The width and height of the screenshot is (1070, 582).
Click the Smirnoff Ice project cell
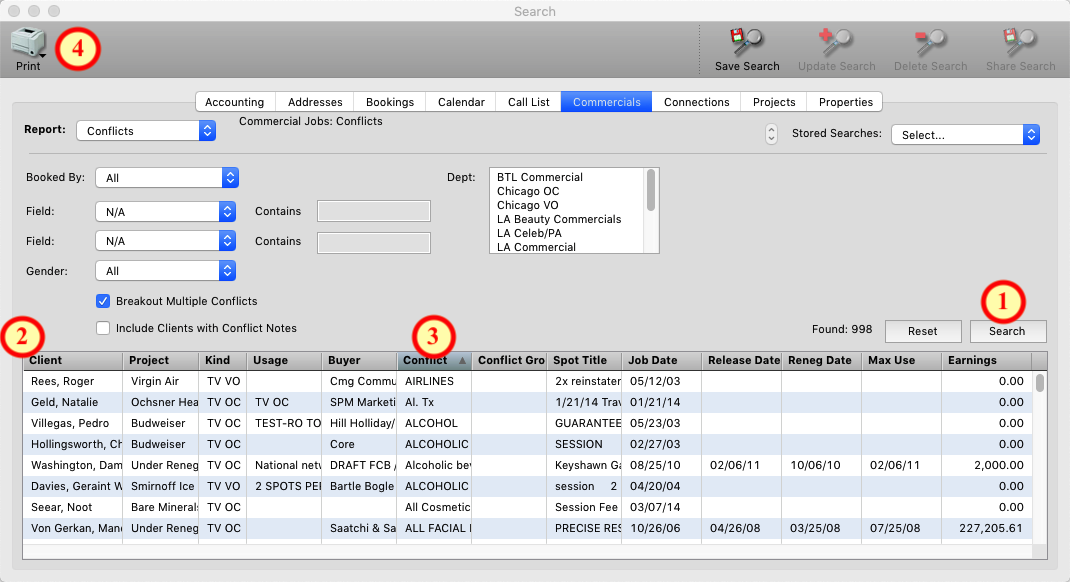click(x=162, y=486)
